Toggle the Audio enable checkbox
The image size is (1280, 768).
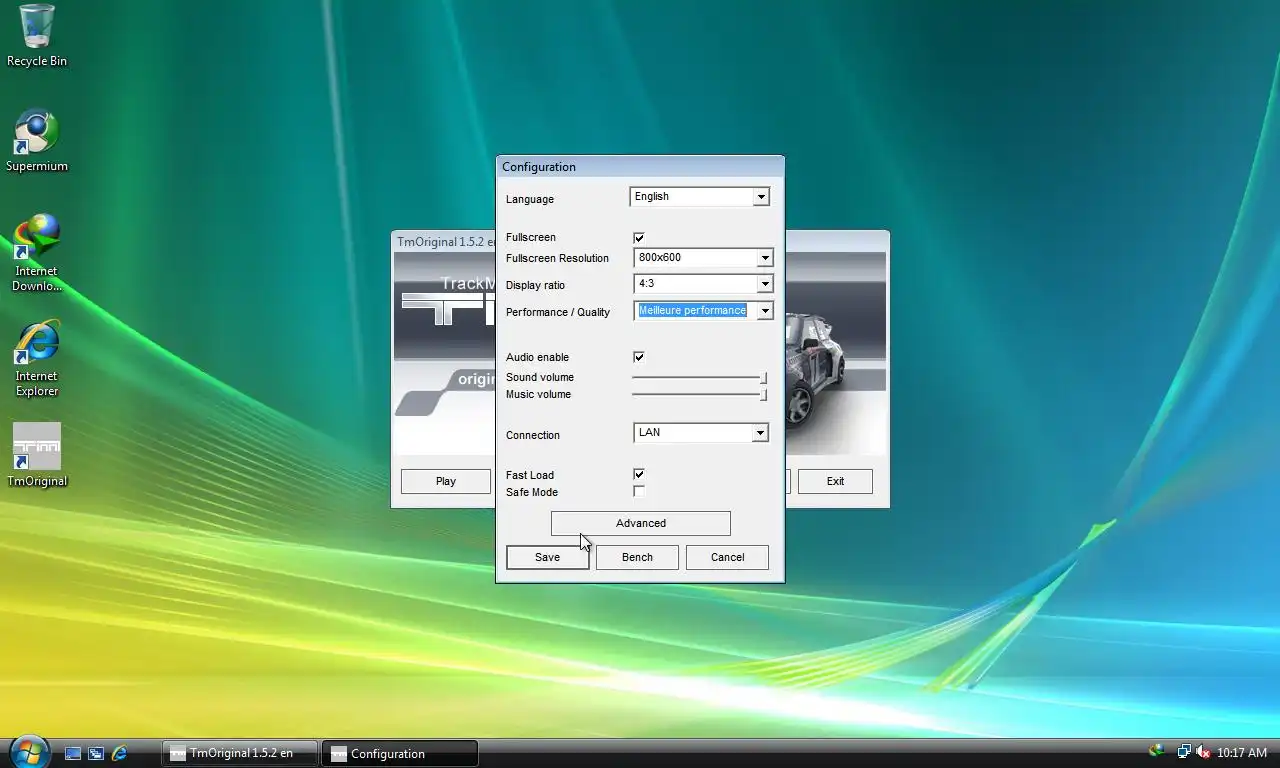click(639, 357)
